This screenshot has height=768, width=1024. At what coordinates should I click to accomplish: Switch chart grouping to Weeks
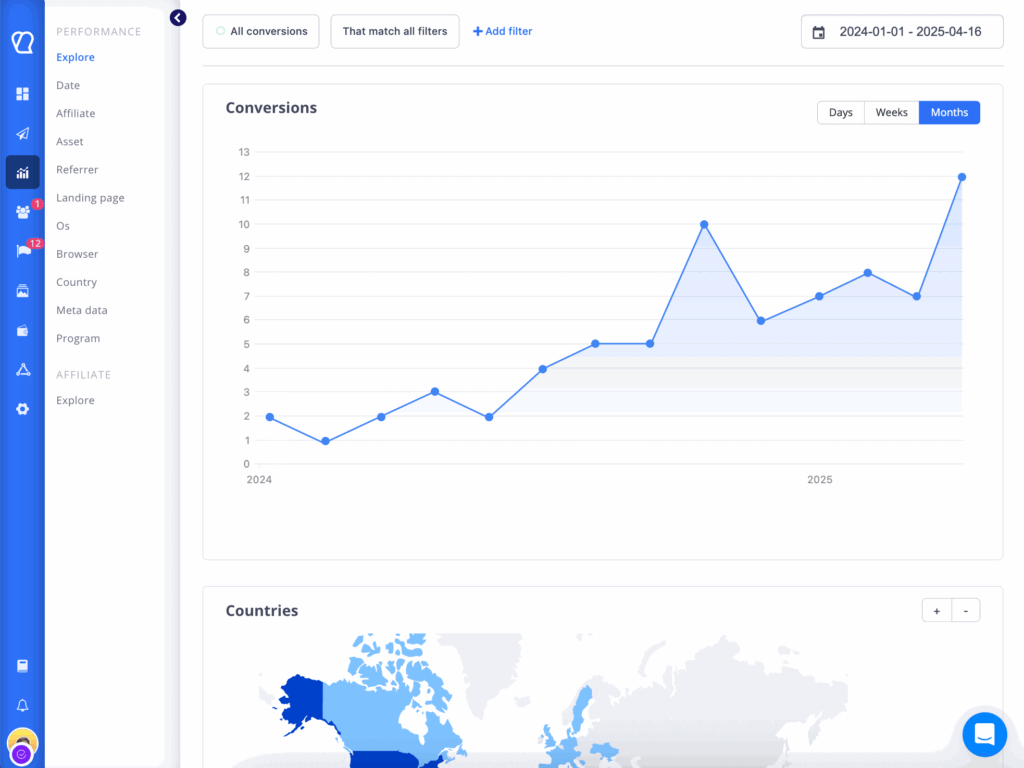pos(891,113)
